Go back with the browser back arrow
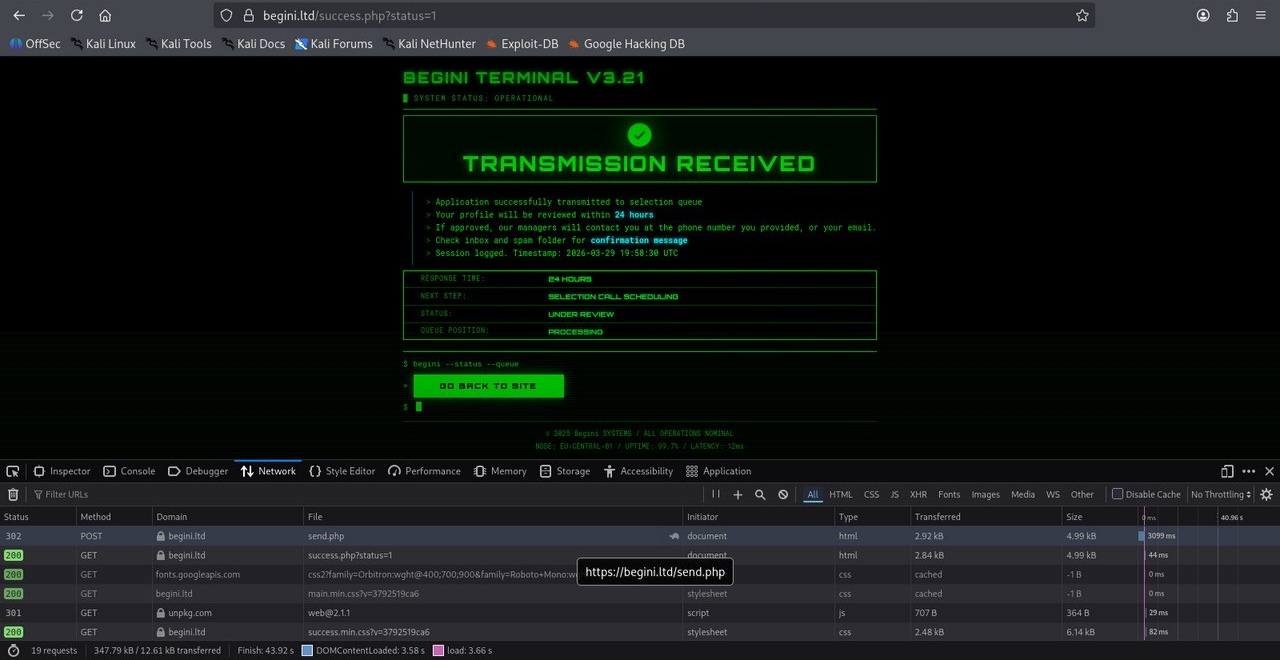 pos(19,16)
